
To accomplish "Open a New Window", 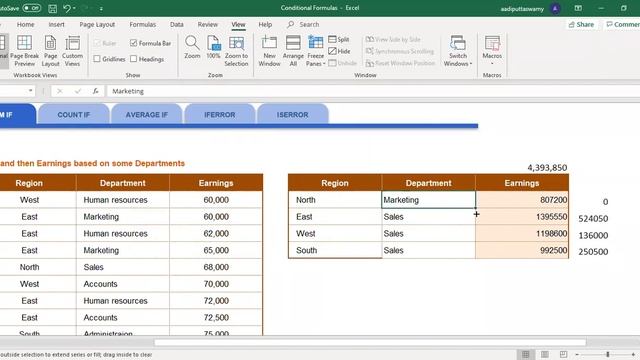I will tap(269, 51).
